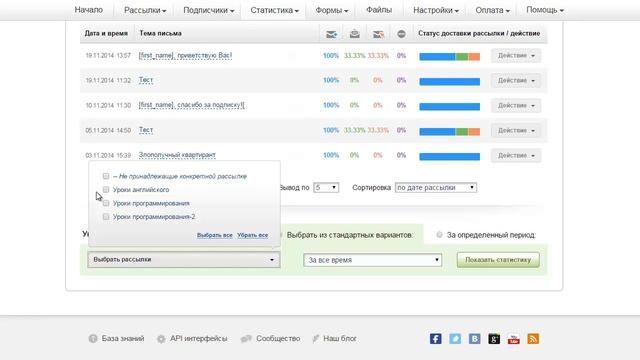Open the Помощь menu
Image resolution: width=640 pixels, height=360 pixels.
pyautogui.click(x=545, y=10)
